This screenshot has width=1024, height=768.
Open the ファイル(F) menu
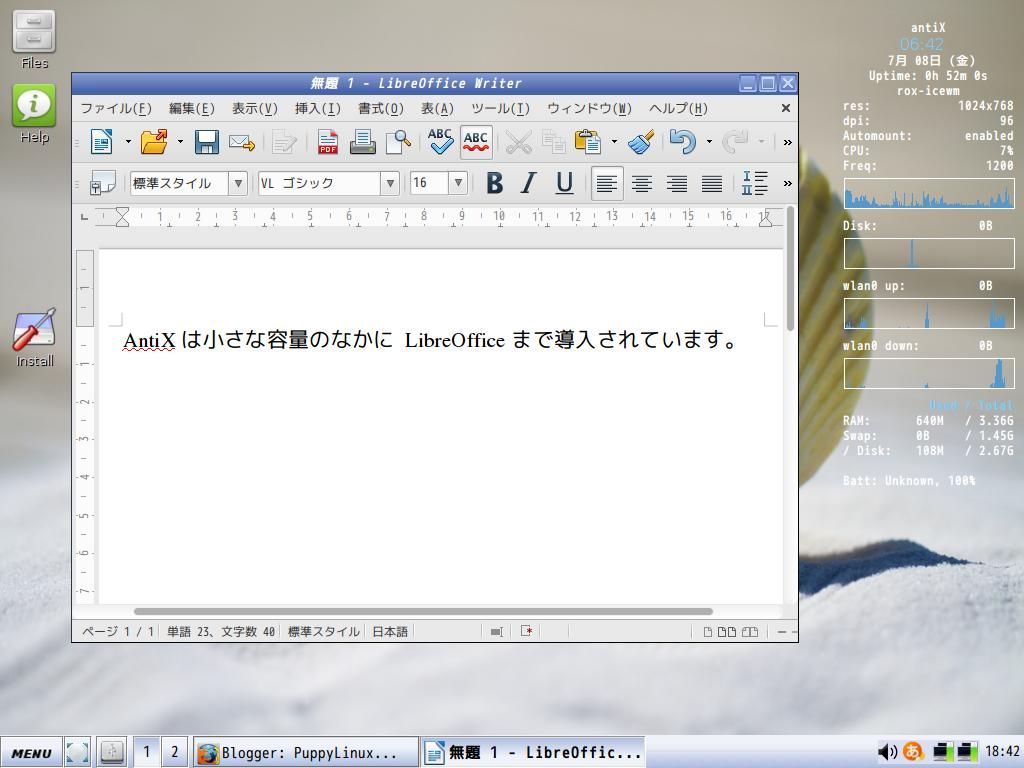tap(116, 108)
